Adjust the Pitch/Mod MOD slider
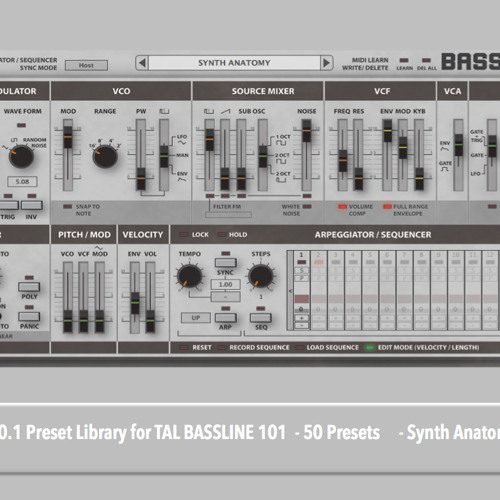This screenshot has height=500, width=500. coord(100,321)
